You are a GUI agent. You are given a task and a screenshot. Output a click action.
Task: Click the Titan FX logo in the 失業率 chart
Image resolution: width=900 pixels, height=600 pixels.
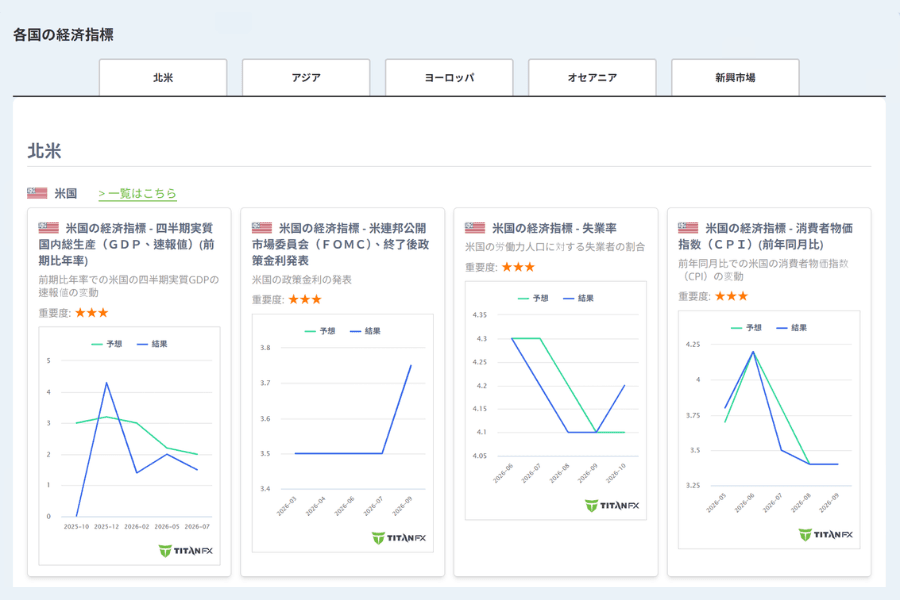[612, 505]
